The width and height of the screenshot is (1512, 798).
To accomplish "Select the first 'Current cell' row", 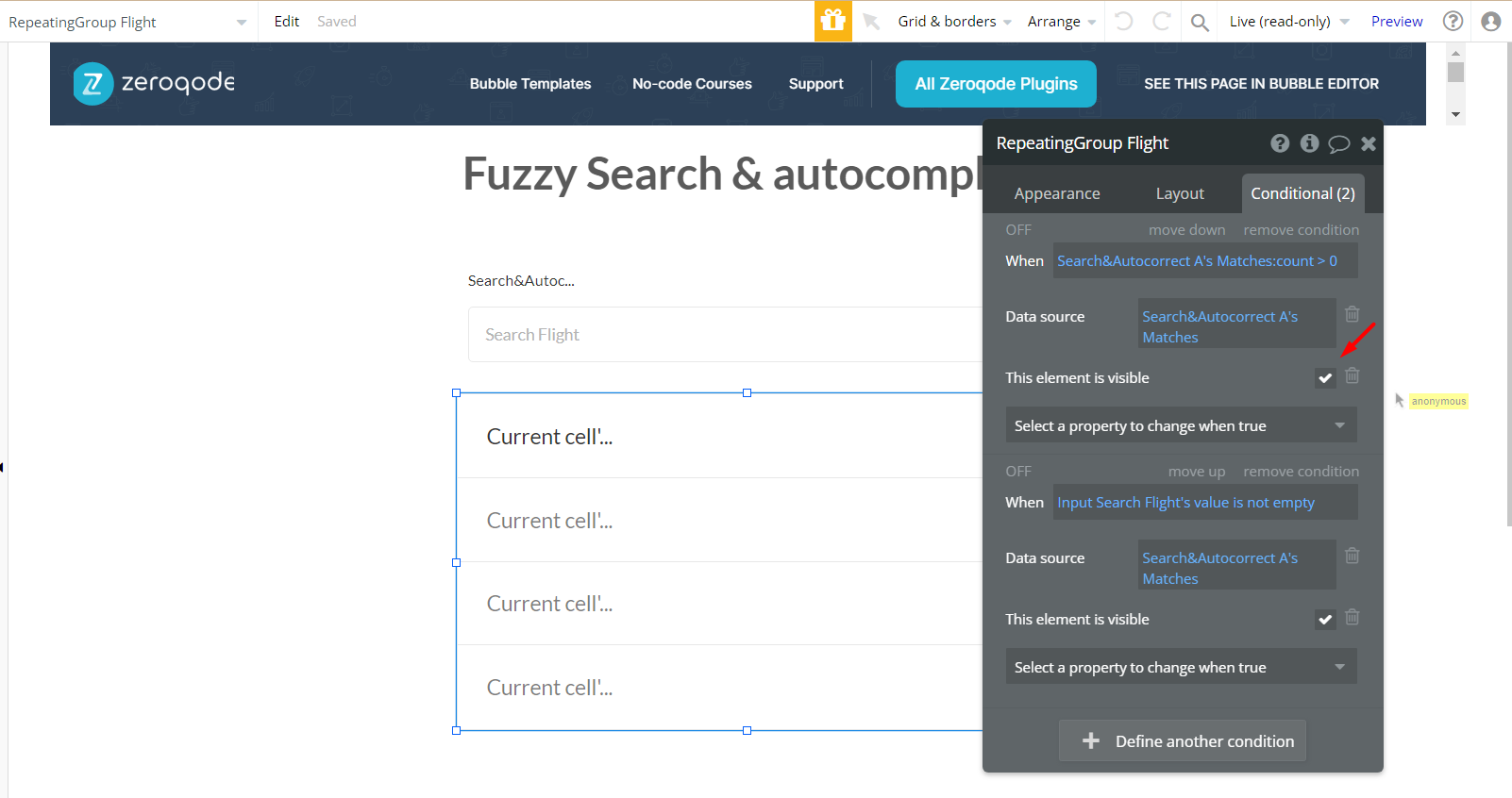I will pos(719,436).
